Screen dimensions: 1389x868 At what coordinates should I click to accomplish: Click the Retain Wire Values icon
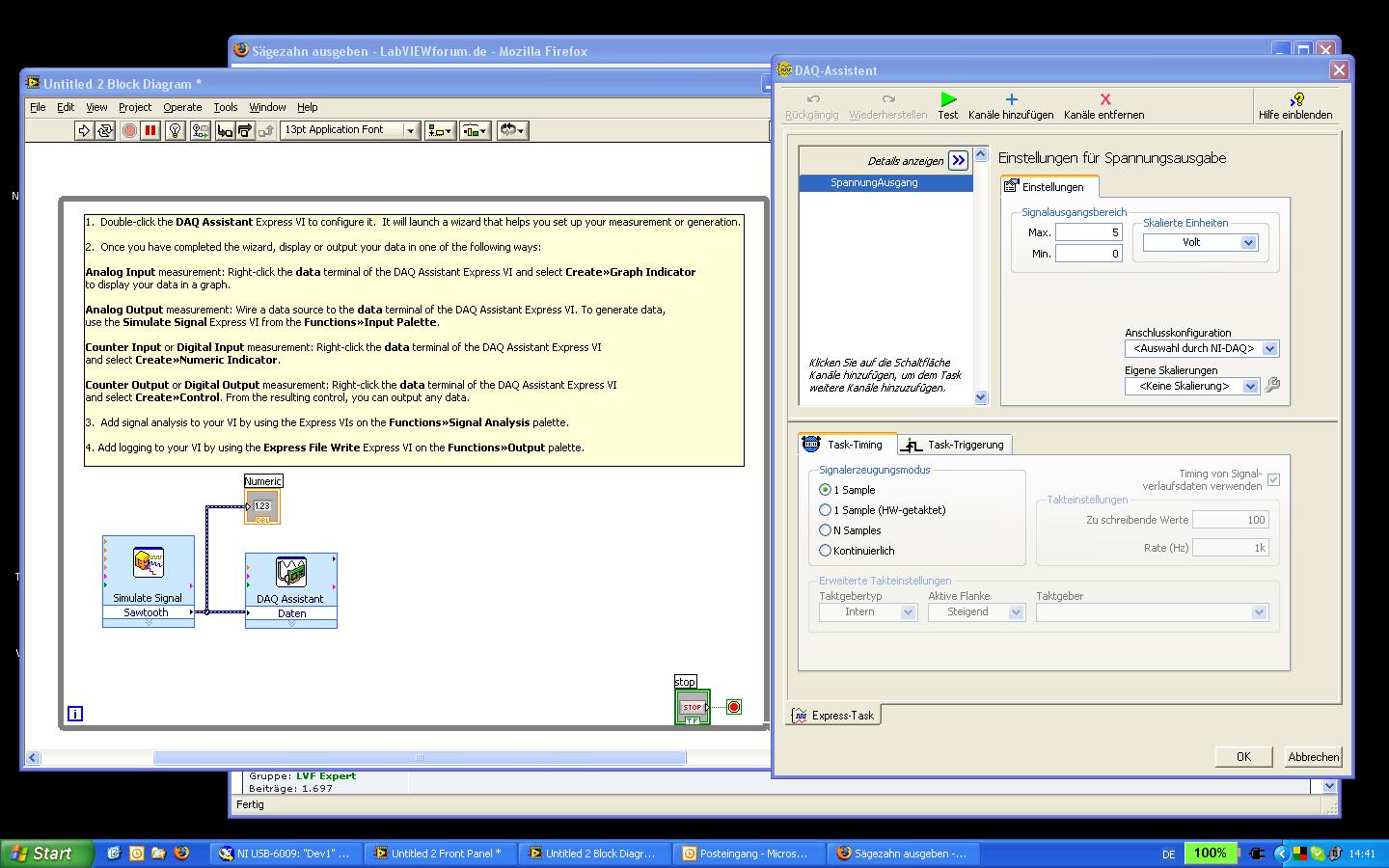200,130
